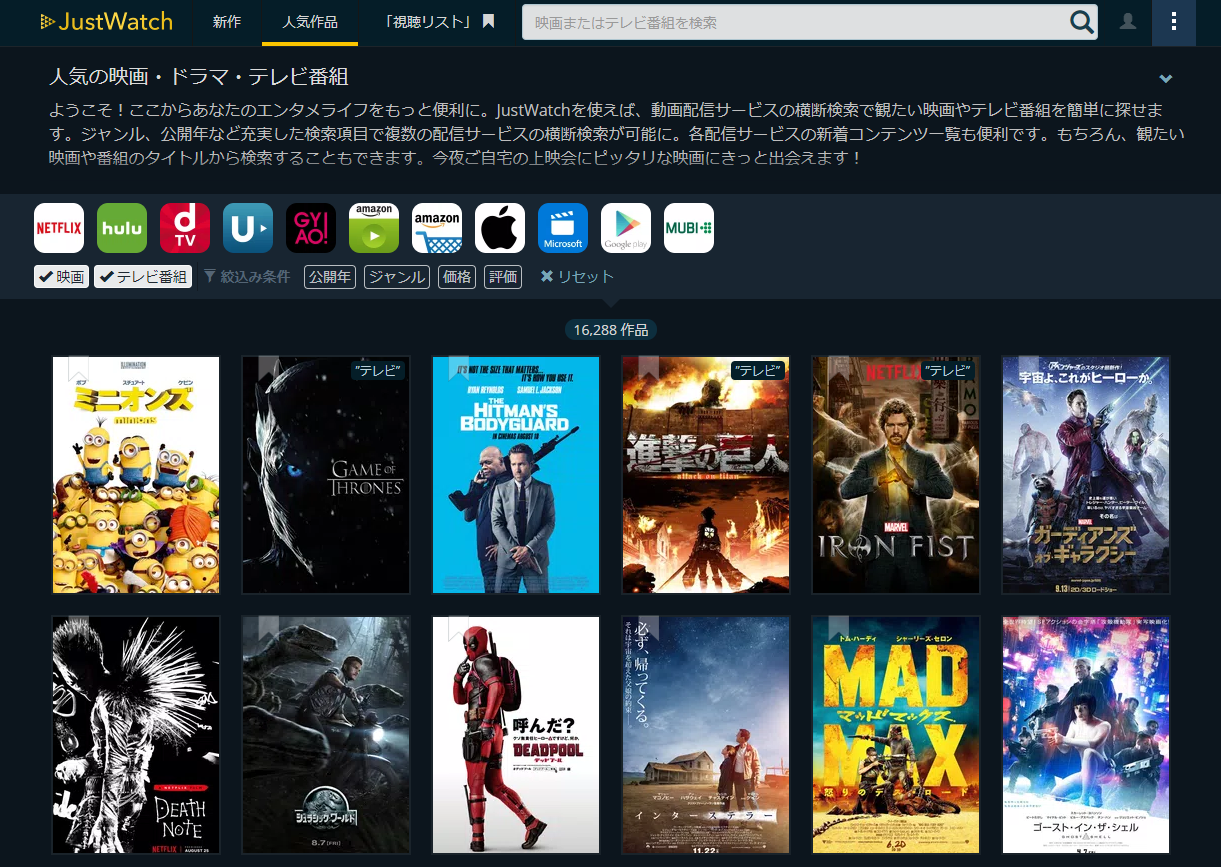Click the 人気の映画・ドラマ・テレビ番組 heading
This screenshot has height=867, width=1221.
198,77
